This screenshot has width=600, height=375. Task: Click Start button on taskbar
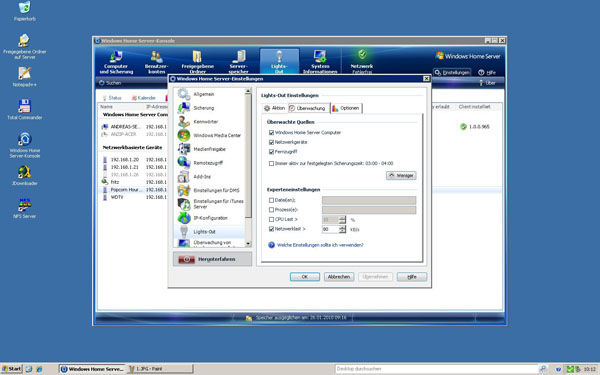pos(11,369)
